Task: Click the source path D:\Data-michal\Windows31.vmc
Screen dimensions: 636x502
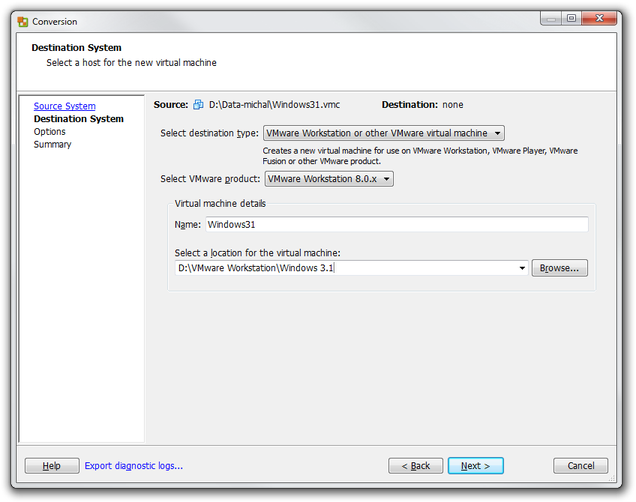Action: 274,105
